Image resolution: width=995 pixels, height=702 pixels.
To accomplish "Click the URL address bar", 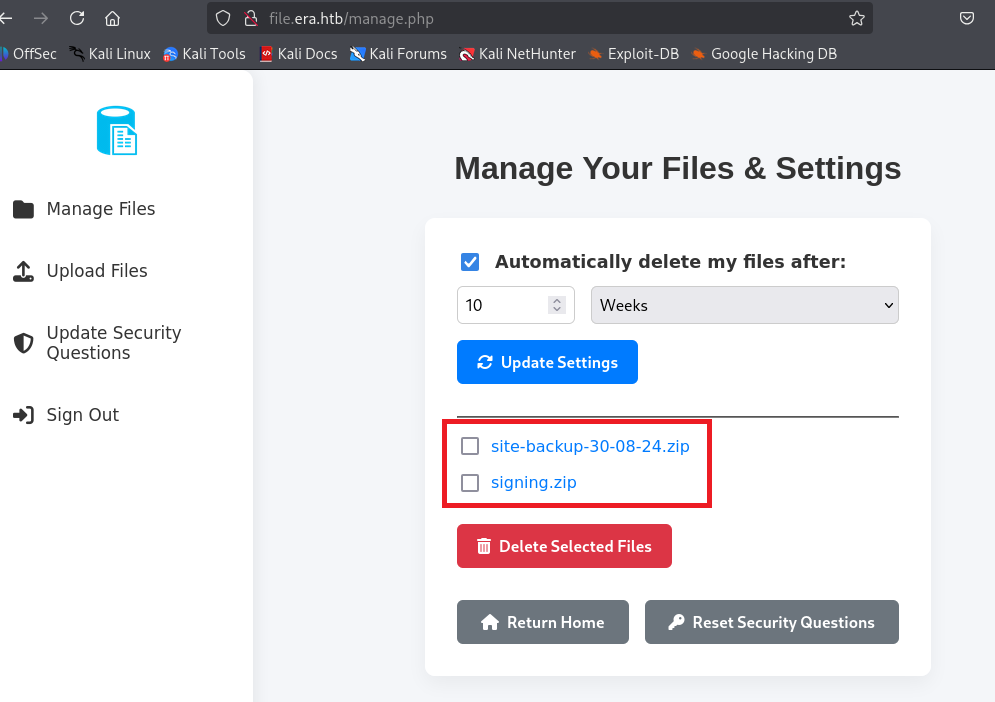I will tap(550, 18).
